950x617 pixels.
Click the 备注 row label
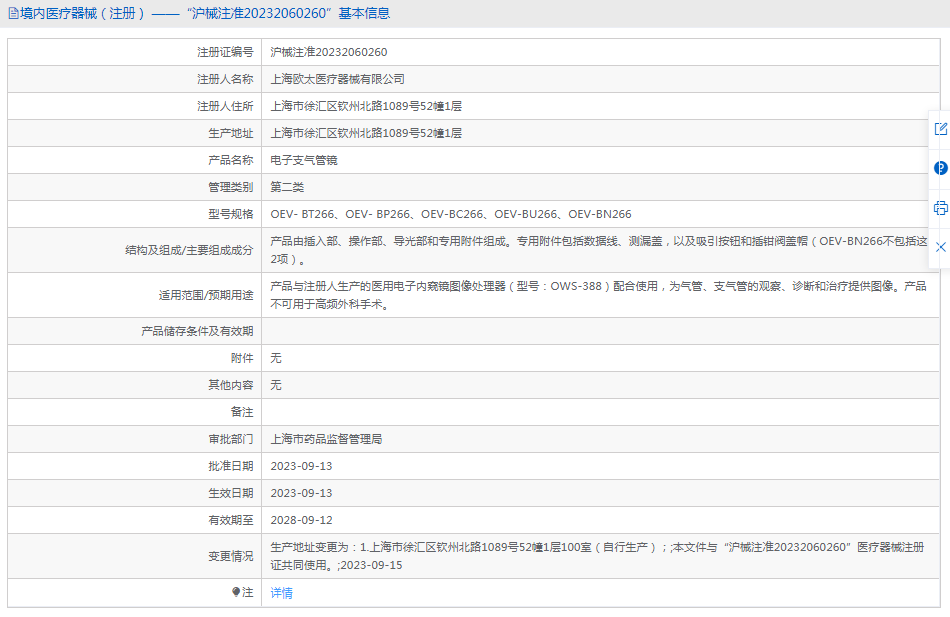(x=242, y=412)
